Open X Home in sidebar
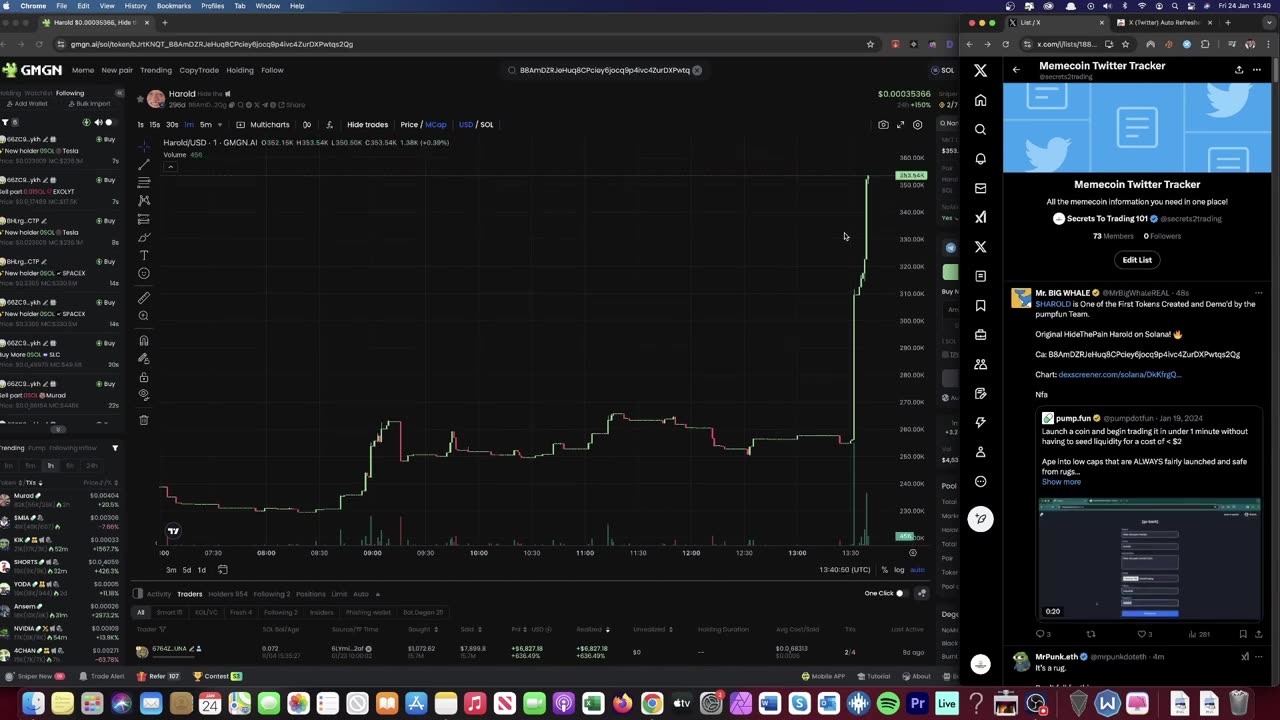 click(980, 100)
